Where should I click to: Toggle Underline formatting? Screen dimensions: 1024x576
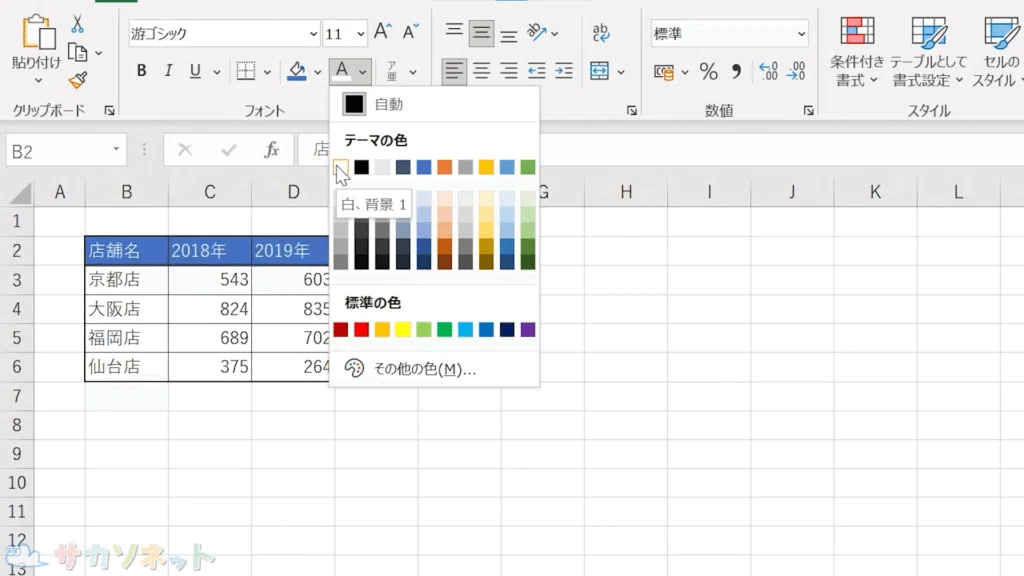pyautogui.click(x=195, y=71)
